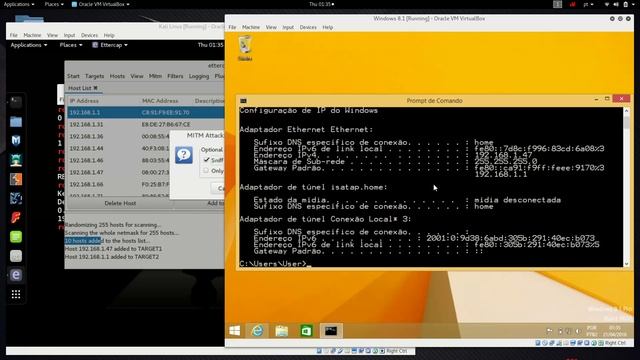This screenshot has width=640, height=360.
Task: Click the workspace switcher icon in host top bar
Action: pos(557,4)
